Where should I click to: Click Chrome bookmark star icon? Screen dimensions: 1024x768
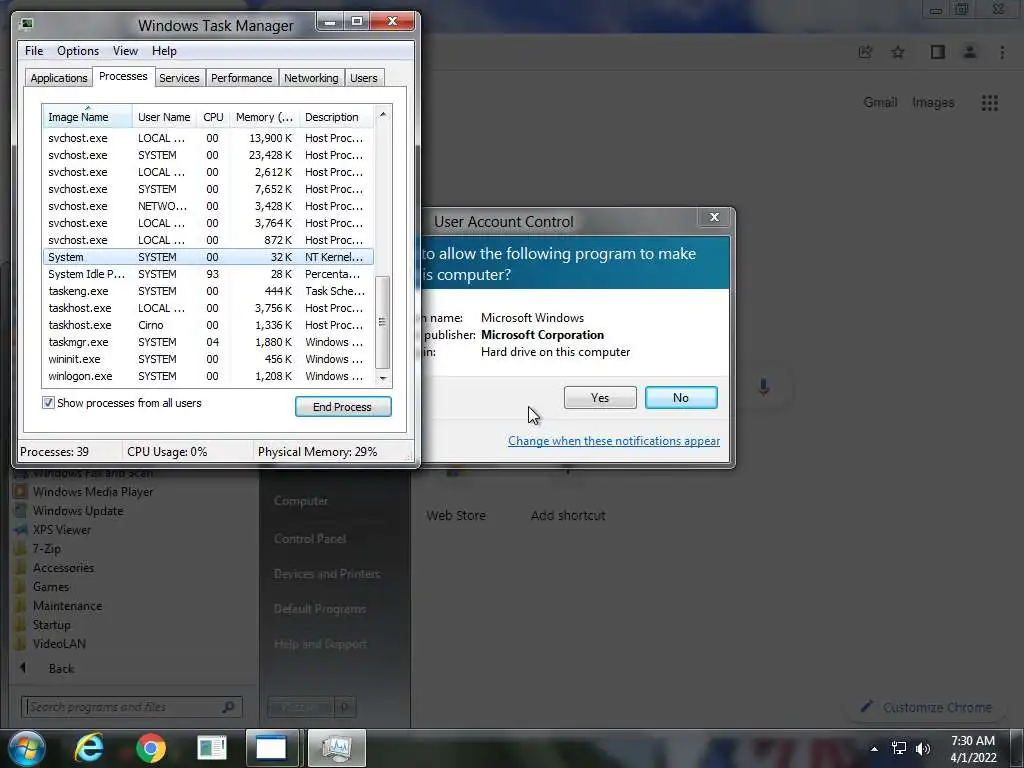coord(898,52)
